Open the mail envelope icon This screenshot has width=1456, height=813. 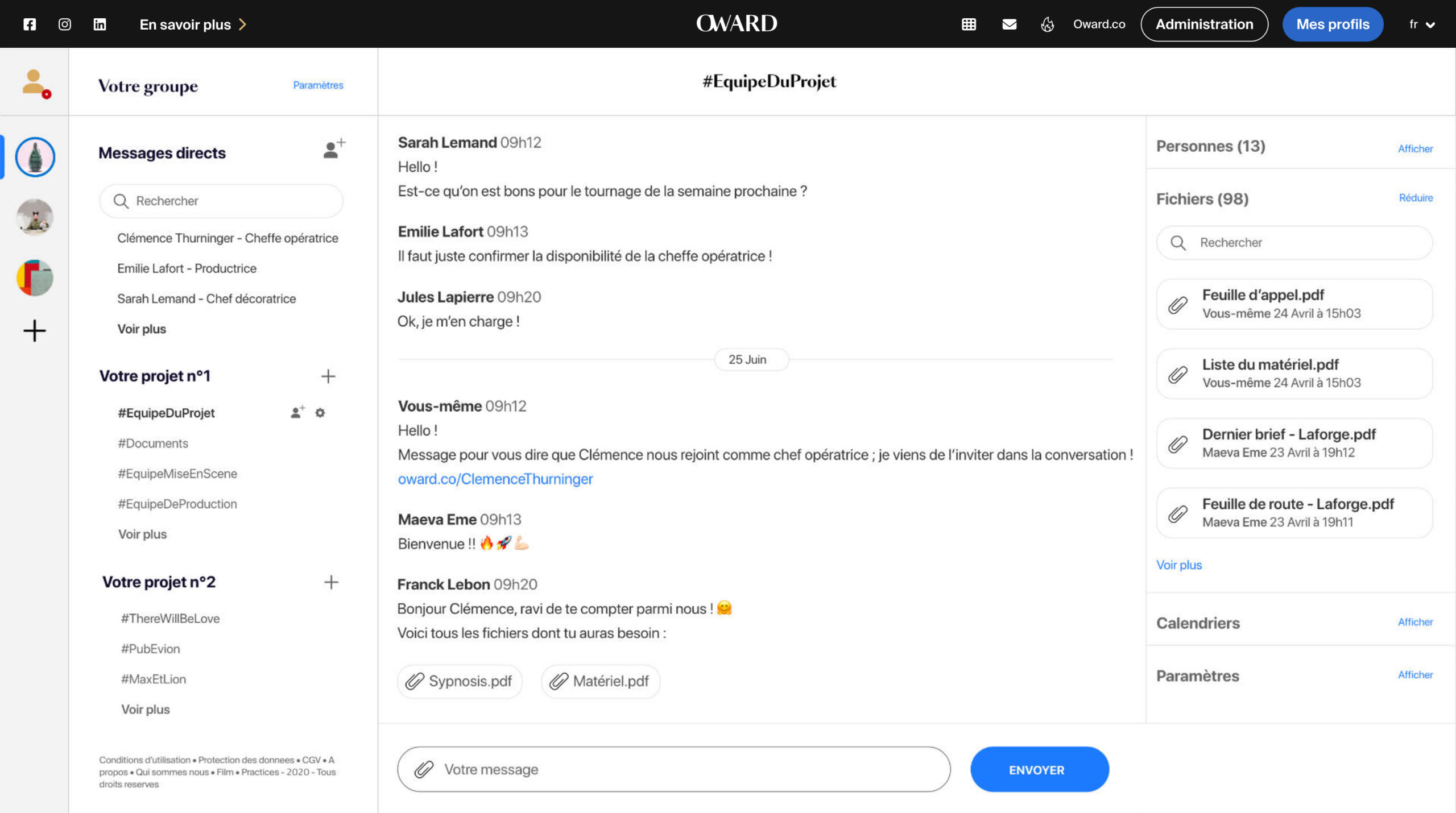coord(1009,24)
